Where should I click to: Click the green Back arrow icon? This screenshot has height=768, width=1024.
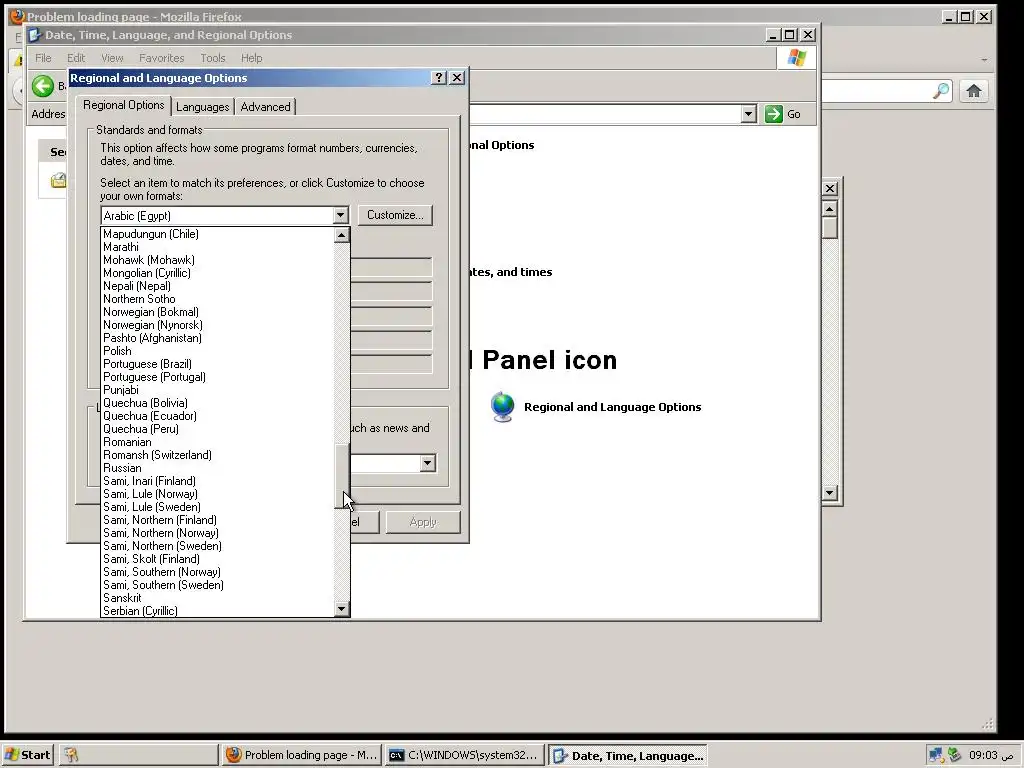[x=43, y=86]
